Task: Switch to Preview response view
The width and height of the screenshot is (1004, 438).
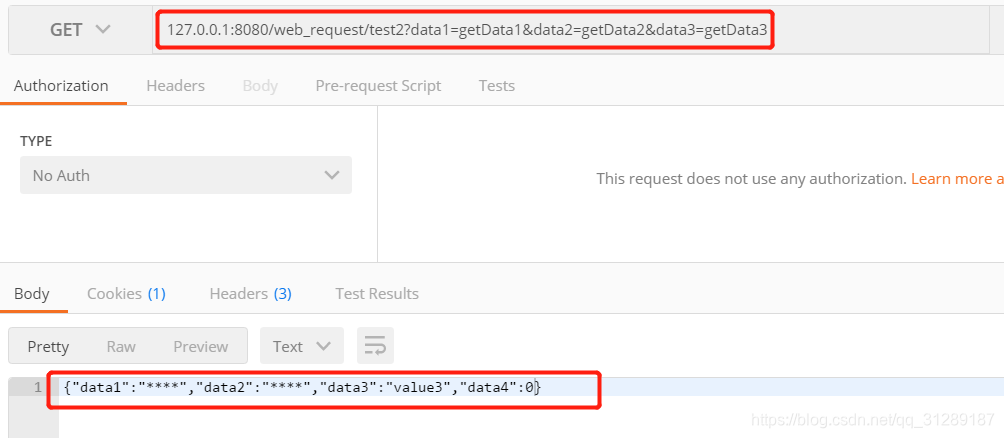Action: (x=200, y=346)
